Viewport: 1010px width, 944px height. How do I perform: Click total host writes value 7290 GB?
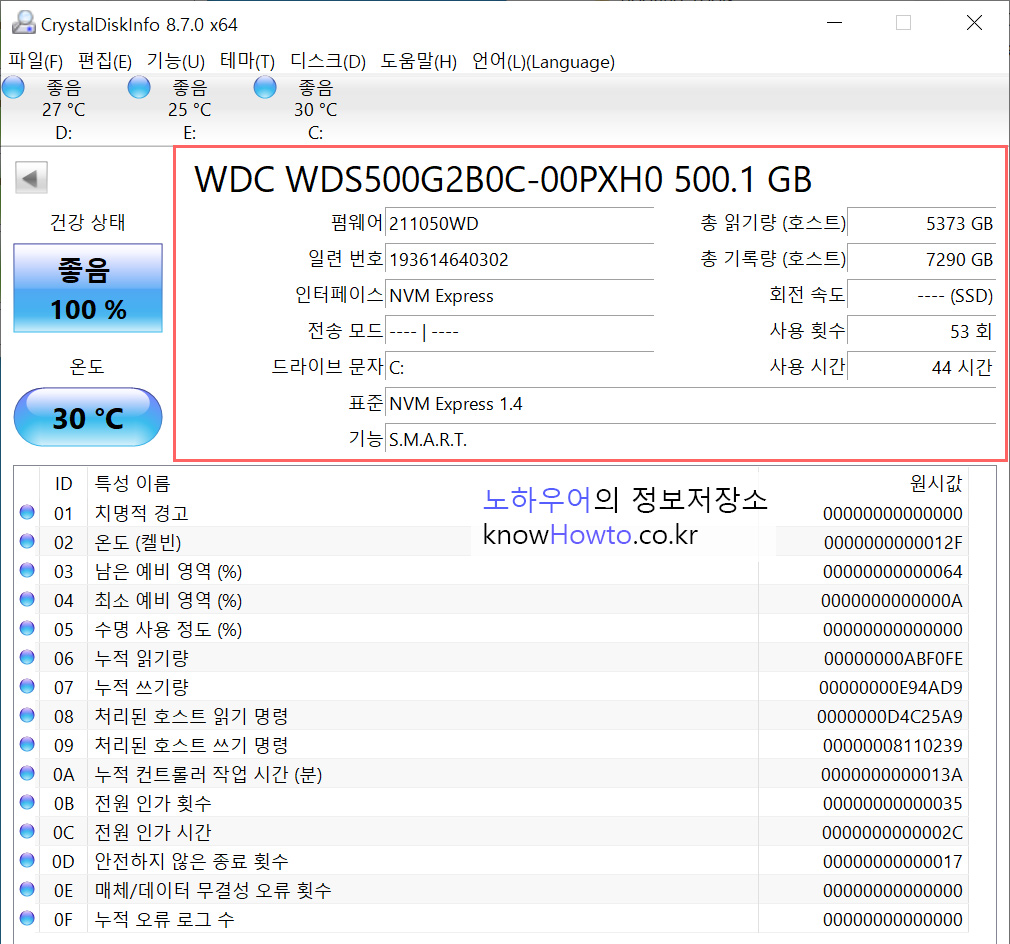921,260
